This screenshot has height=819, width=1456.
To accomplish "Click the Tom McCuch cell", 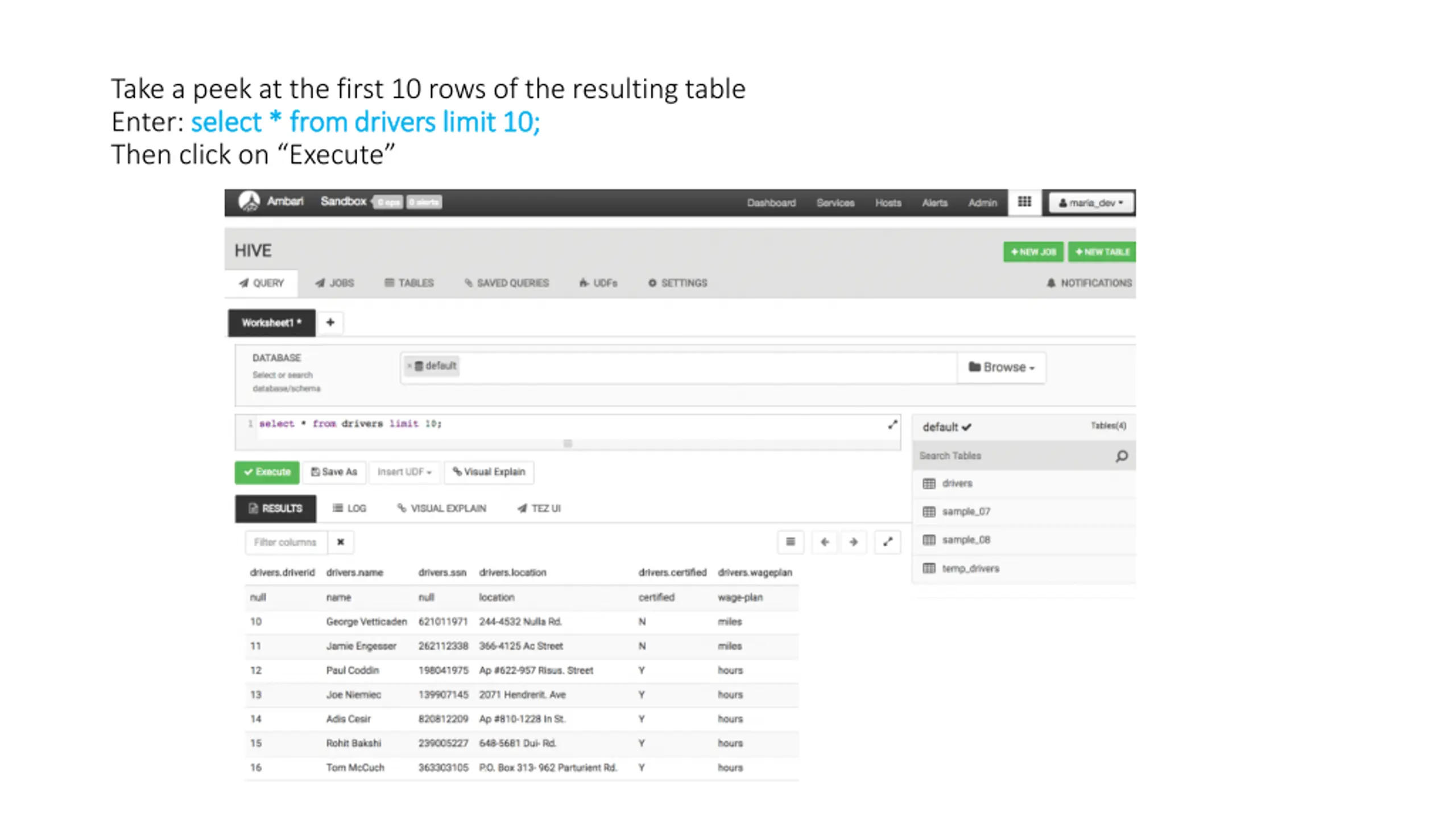I will [x=355, y=768].
